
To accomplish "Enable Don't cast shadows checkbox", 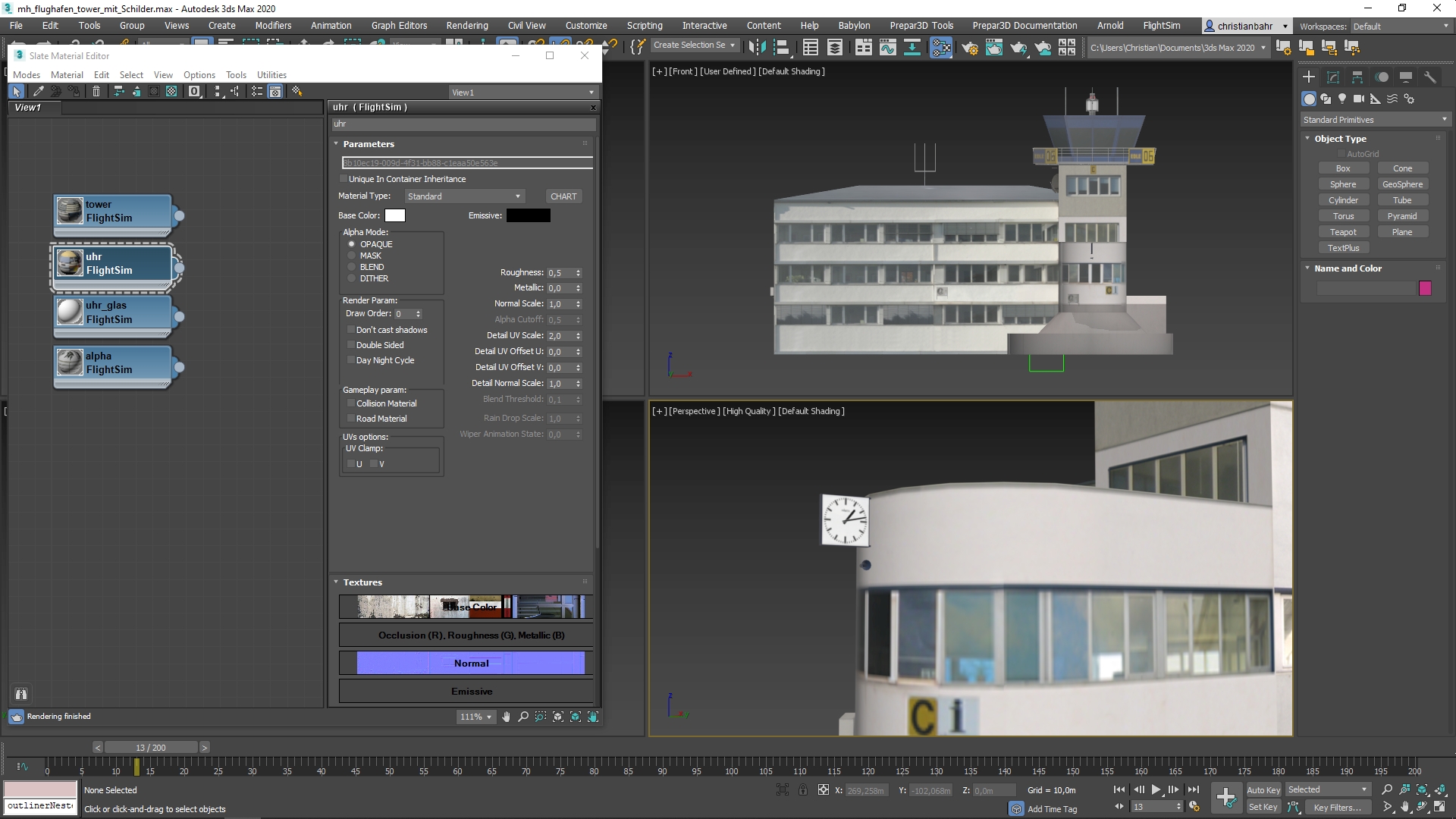I will coord(351,330).
